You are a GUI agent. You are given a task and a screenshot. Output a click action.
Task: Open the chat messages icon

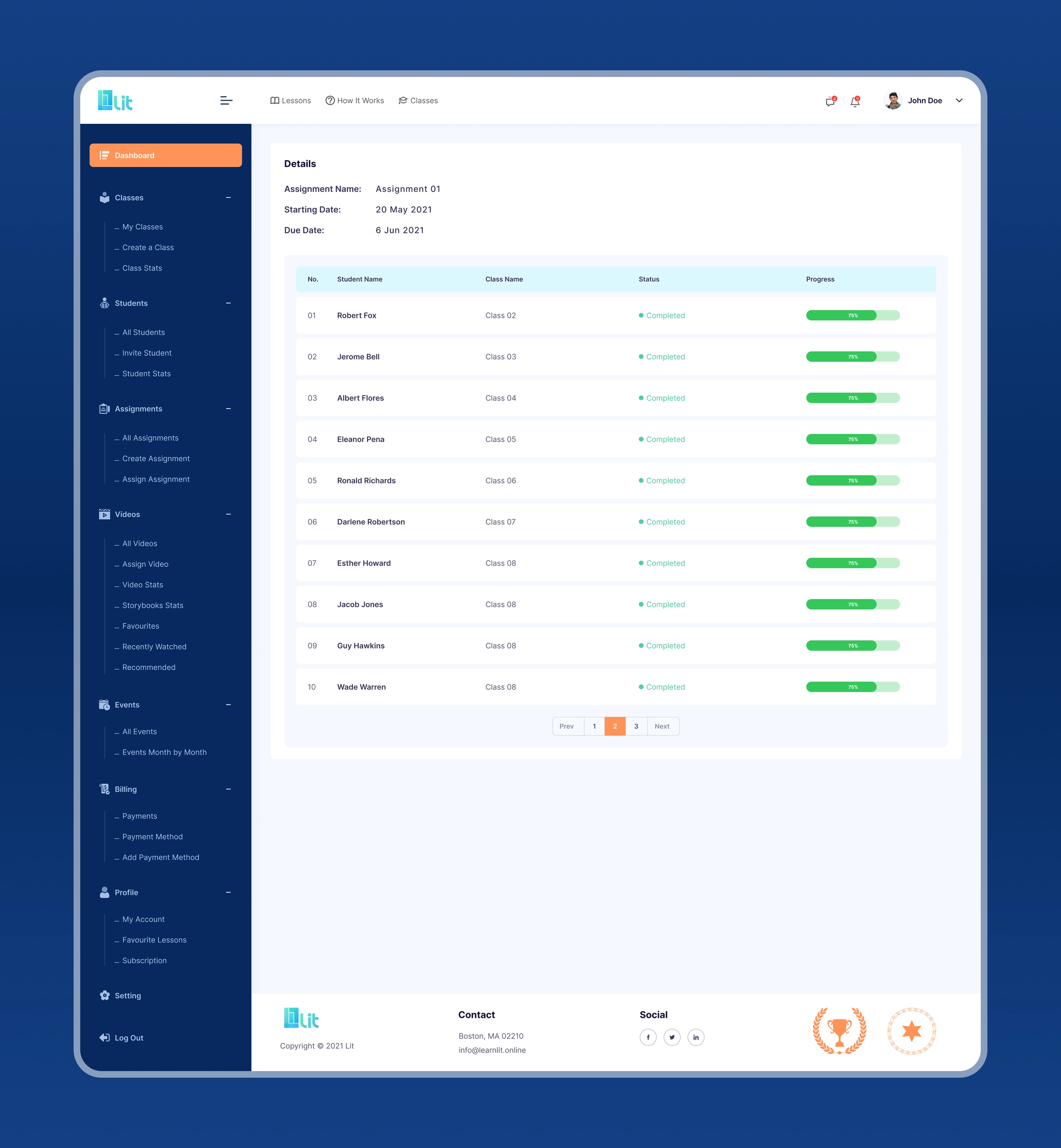click(x=830, y=102)
